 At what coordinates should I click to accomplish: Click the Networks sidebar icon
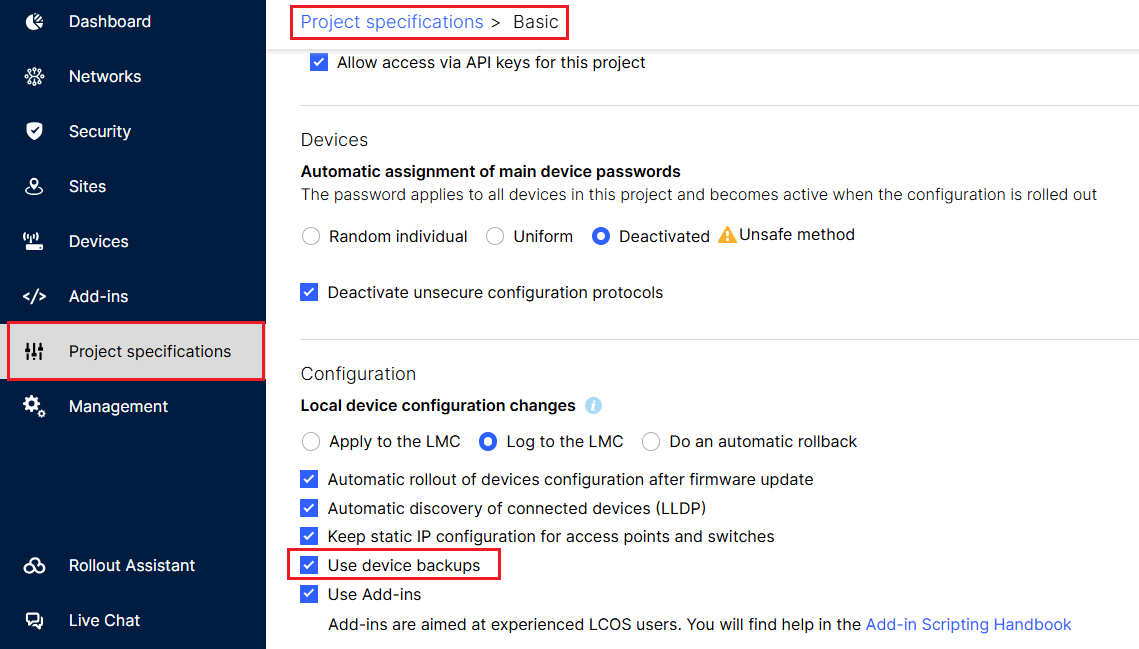click(x=34, y=76)
